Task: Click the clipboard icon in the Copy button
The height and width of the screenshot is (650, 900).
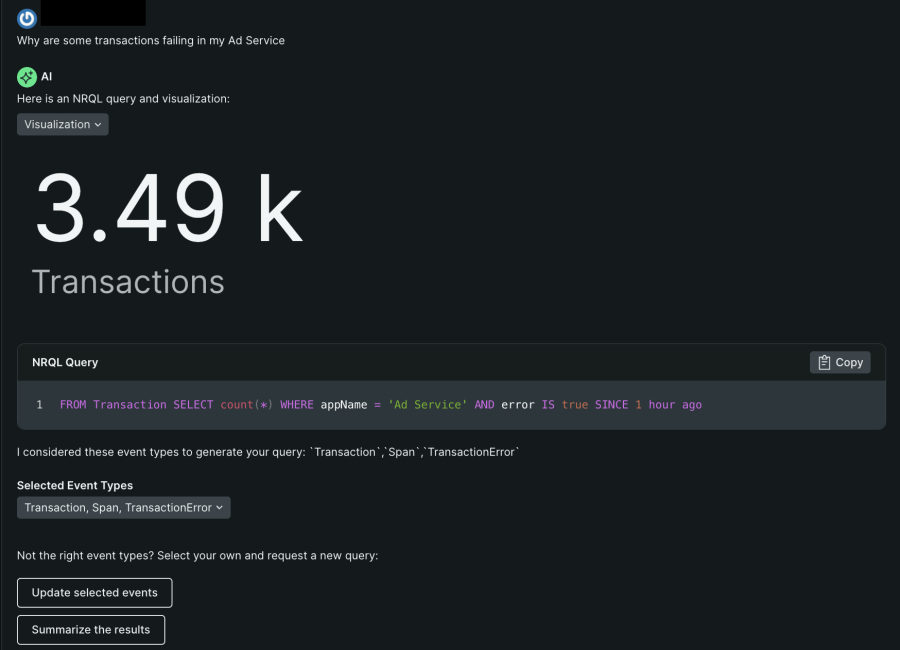Action: pyautogui.click(x=824, y=363)
